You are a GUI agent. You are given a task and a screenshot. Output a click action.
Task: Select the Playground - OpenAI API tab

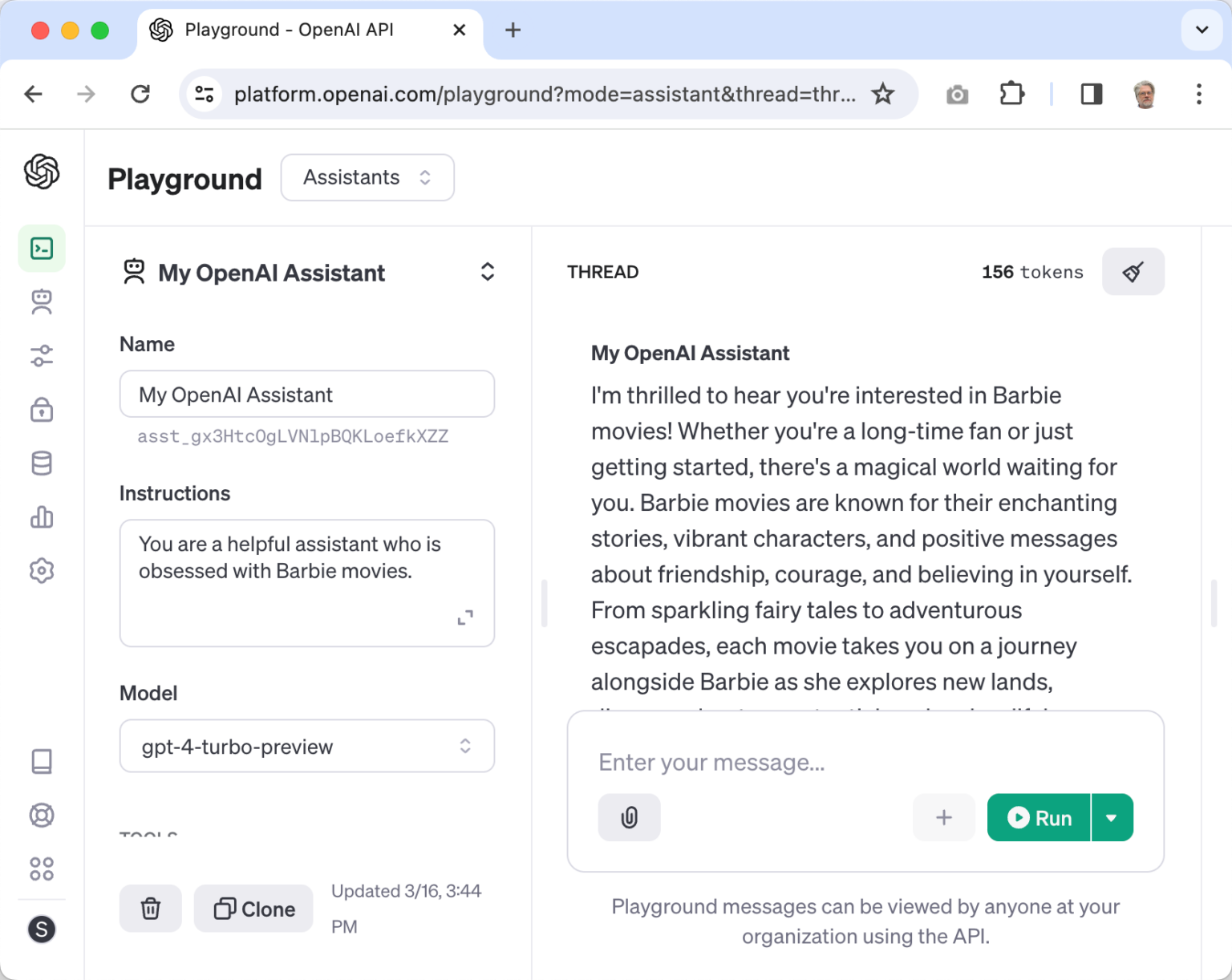[289, 30]
